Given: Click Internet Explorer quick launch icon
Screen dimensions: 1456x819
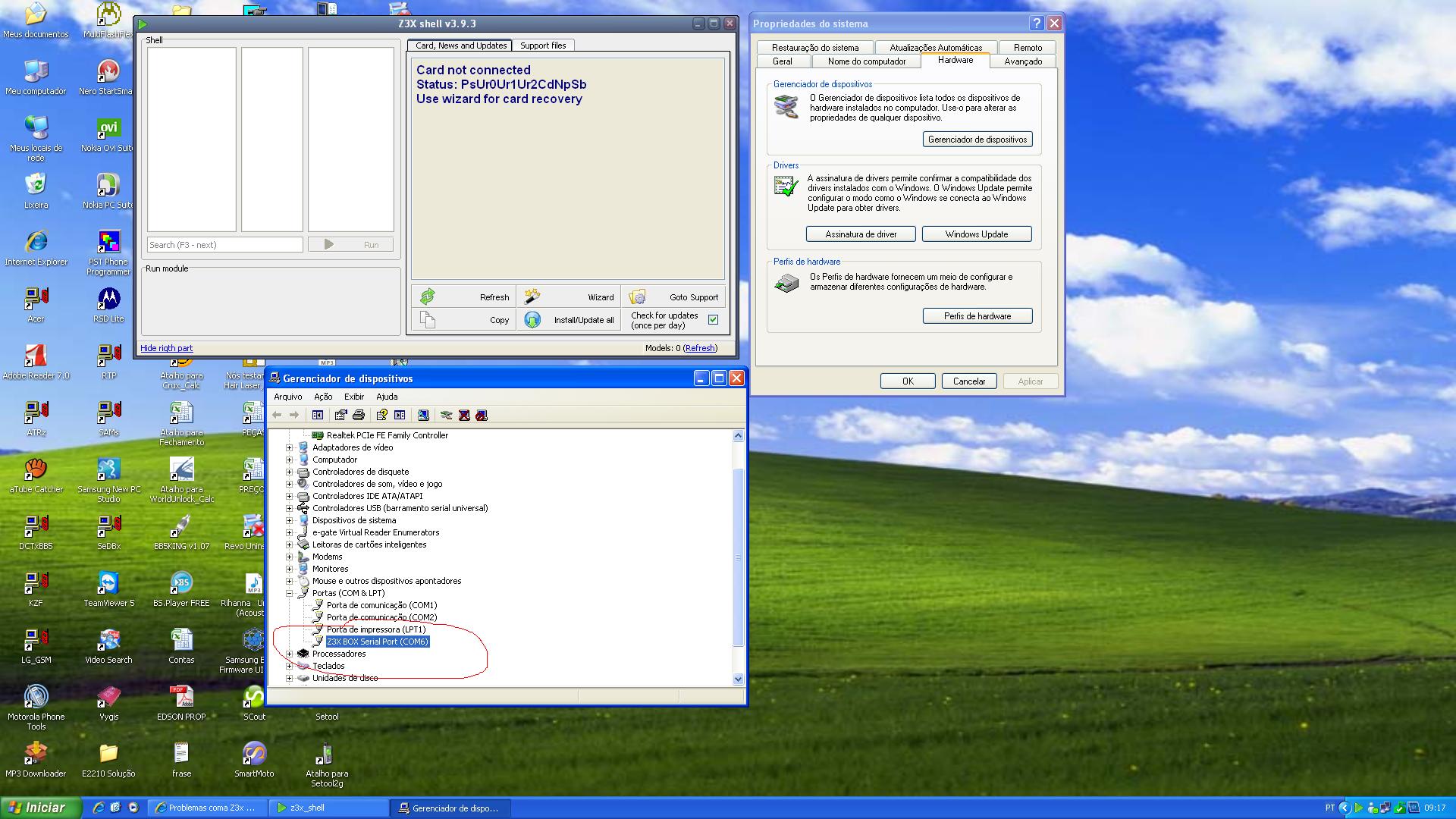Looking at the screenshot, I should (99, 808).
